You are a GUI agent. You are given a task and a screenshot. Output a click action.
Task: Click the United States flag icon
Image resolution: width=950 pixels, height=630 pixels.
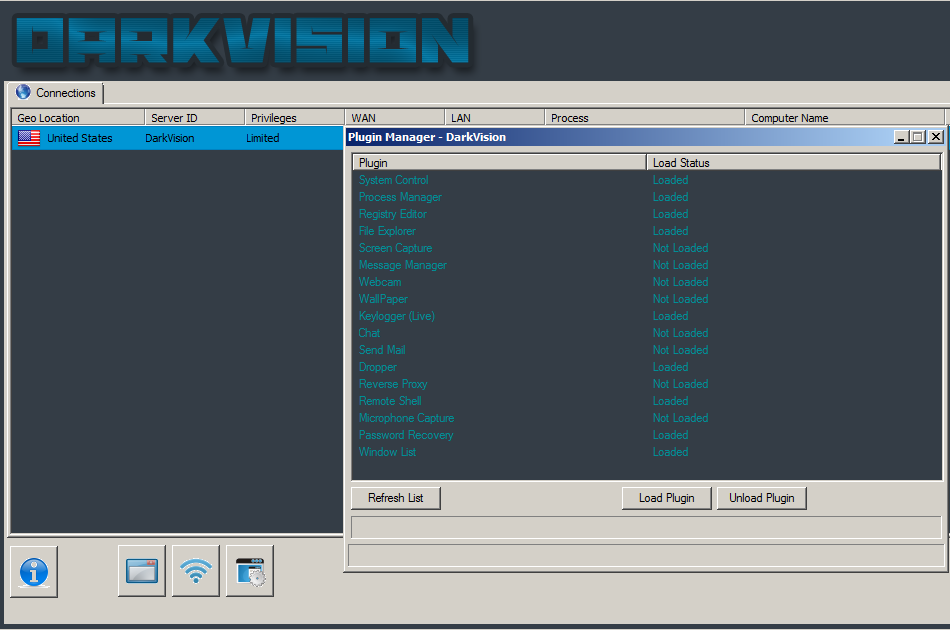(29, 138)
